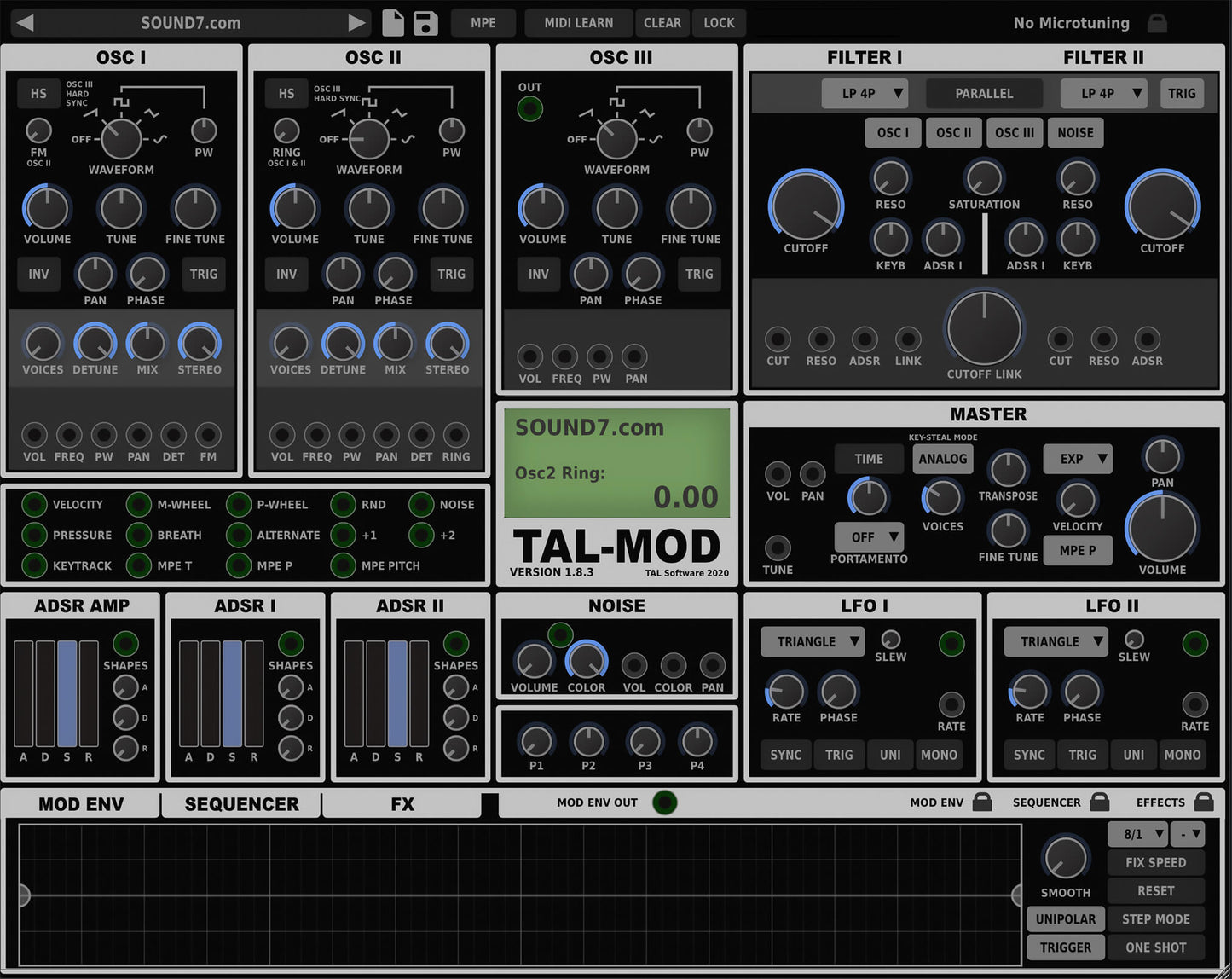Save preset with the floppy disk icon

tap(425, 23)
